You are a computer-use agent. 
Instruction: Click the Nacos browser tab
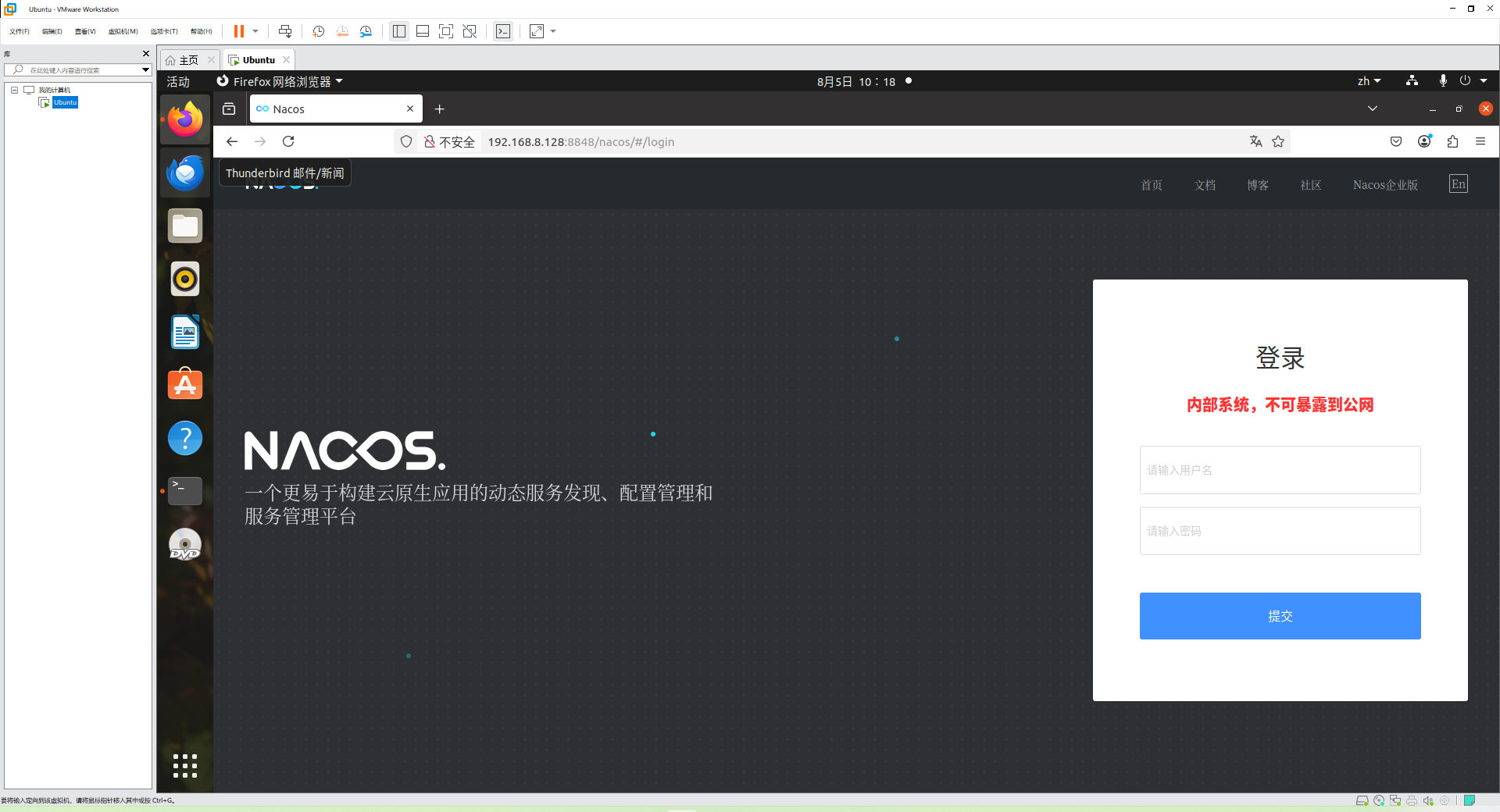336,109
